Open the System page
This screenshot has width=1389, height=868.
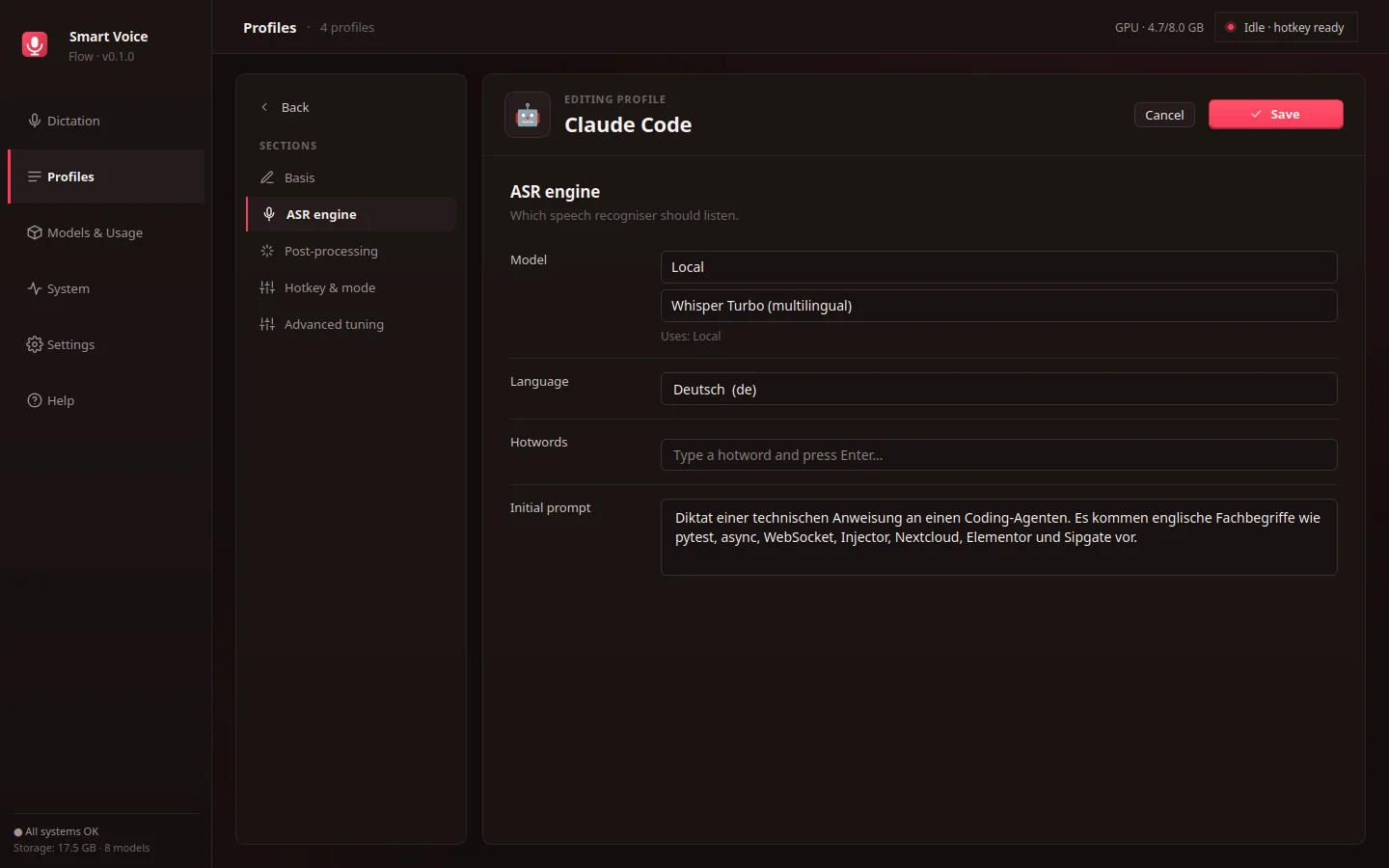(x=106, y=288)
